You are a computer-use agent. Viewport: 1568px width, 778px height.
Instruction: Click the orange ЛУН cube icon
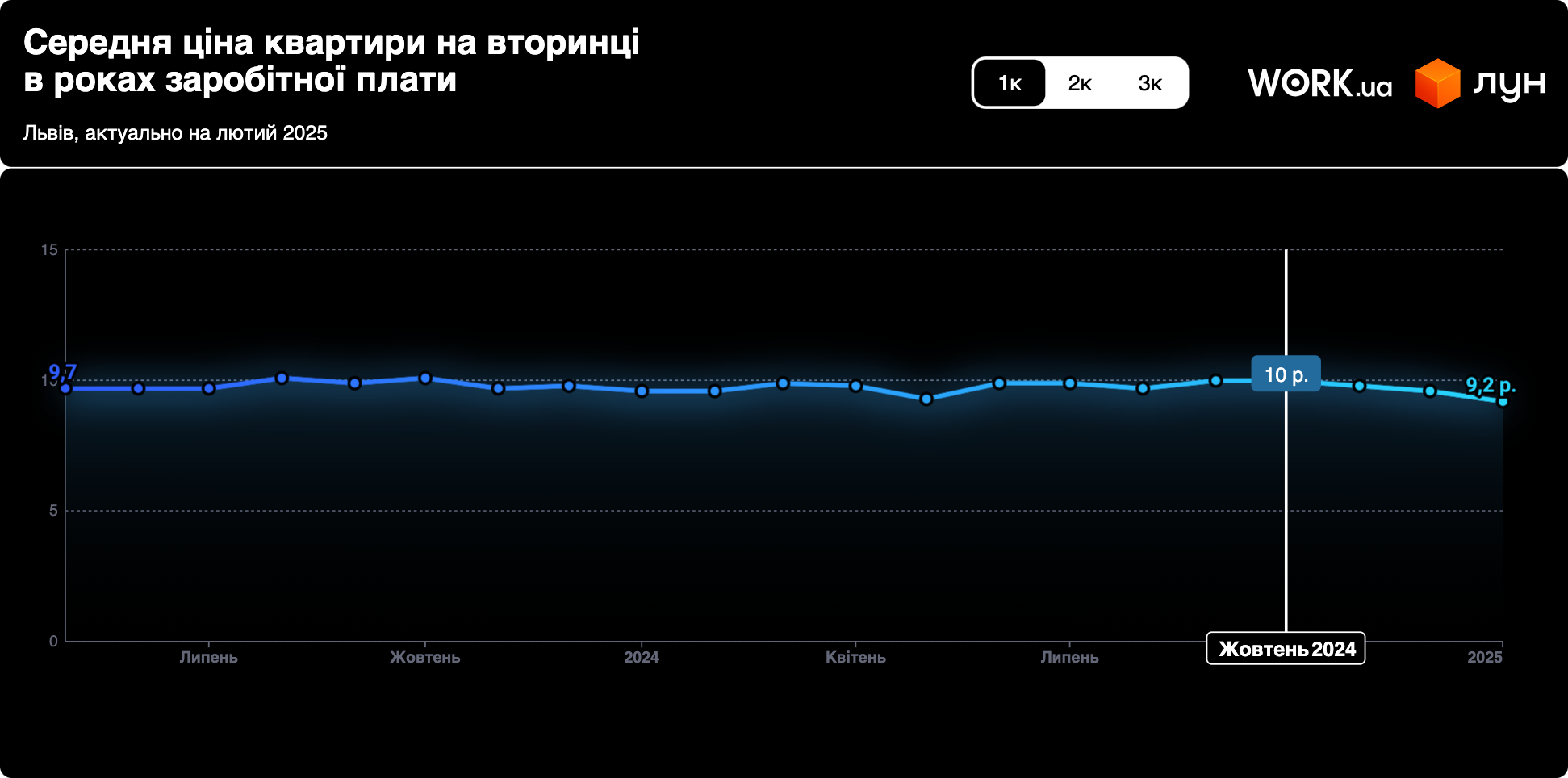[x=1437, y=83]
